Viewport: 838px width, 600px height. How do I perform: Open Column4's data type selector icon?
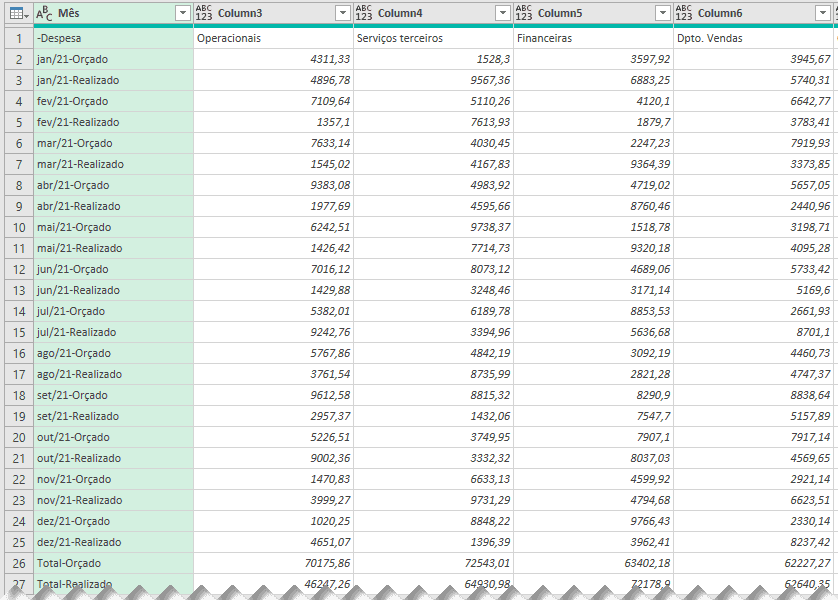[x=362, y=14]
